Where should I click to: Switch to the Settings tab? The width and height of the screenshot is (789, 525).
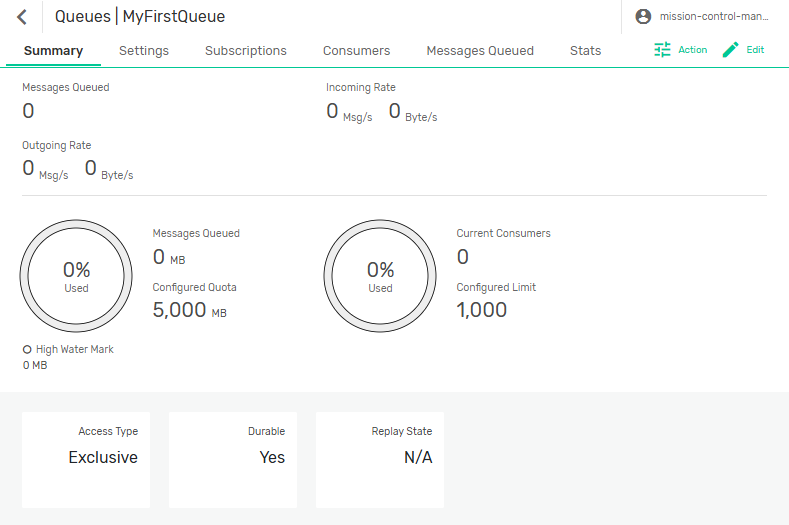point(144,51)
